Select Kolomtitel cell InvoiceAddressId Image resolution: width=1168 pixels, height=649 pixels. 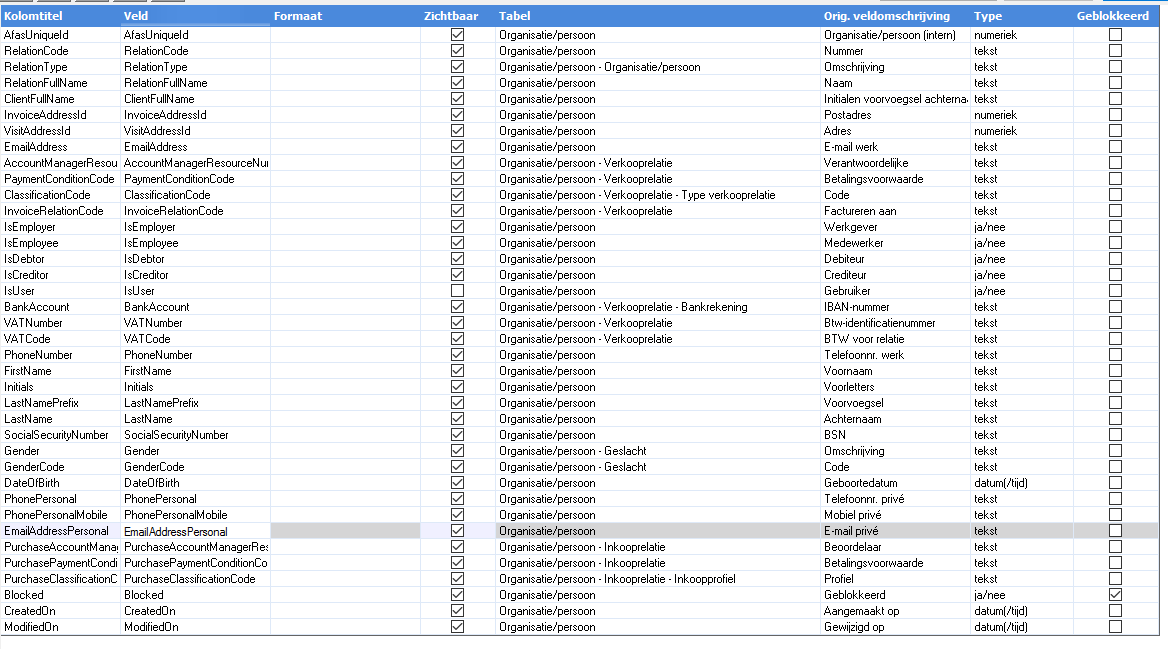[x=60, y=115]
